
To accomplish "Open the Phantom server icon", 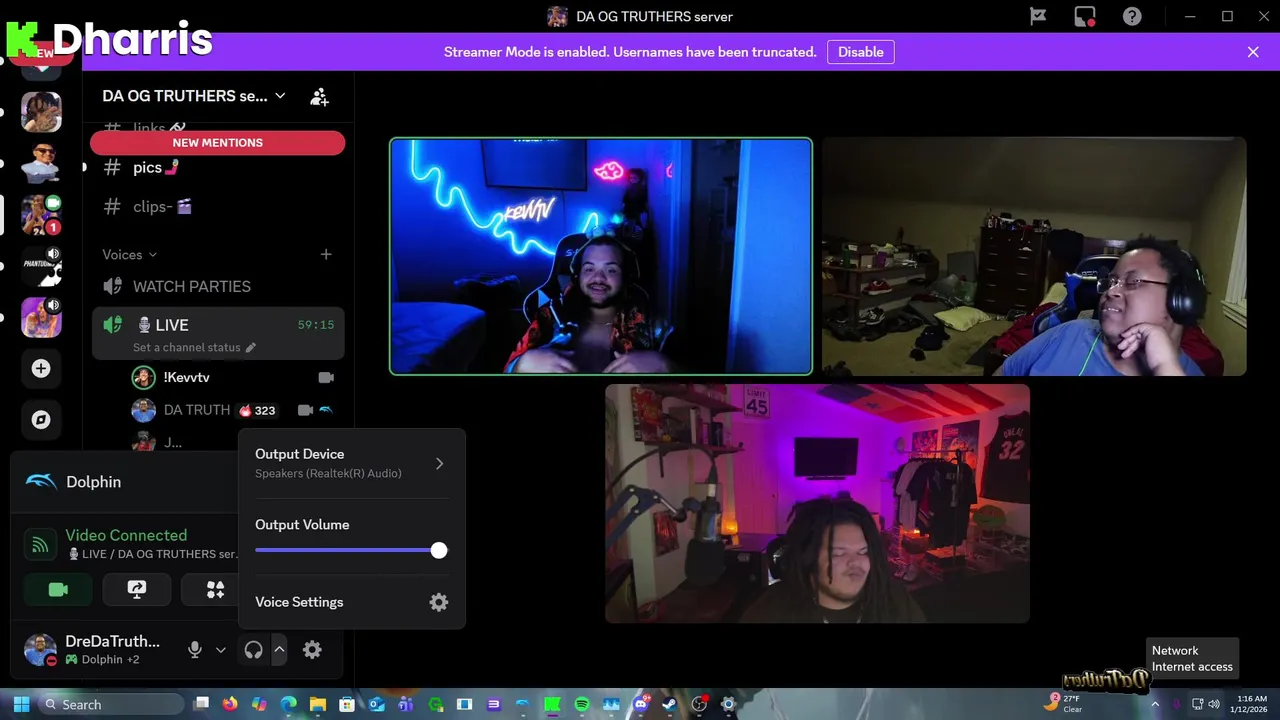I will 41,266.
